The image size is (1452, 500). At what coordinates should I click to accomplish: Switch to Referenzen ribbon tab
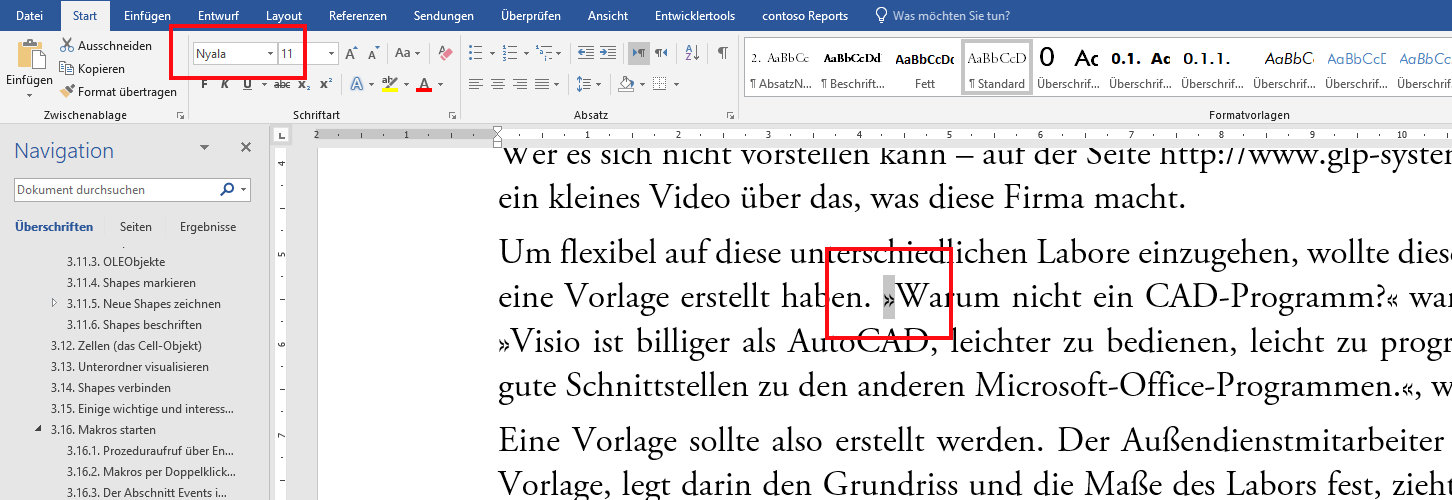(x=358, y=16)
